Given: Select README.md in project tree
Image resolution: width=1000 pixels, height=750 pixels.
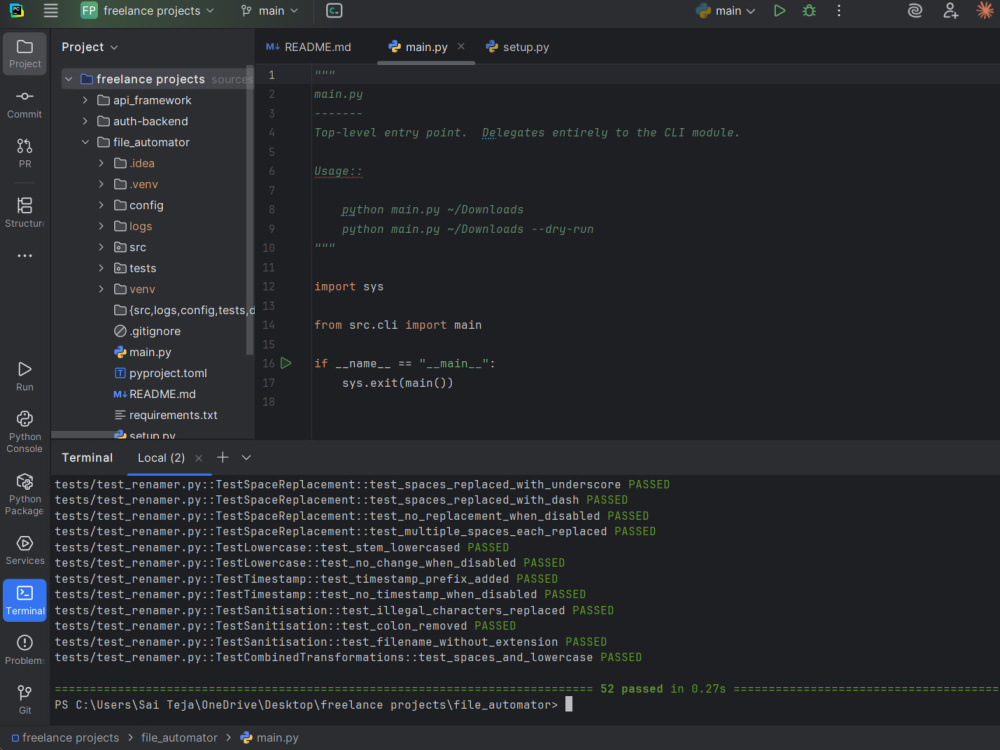Looking at the screenshot, I should coord(155,394).
